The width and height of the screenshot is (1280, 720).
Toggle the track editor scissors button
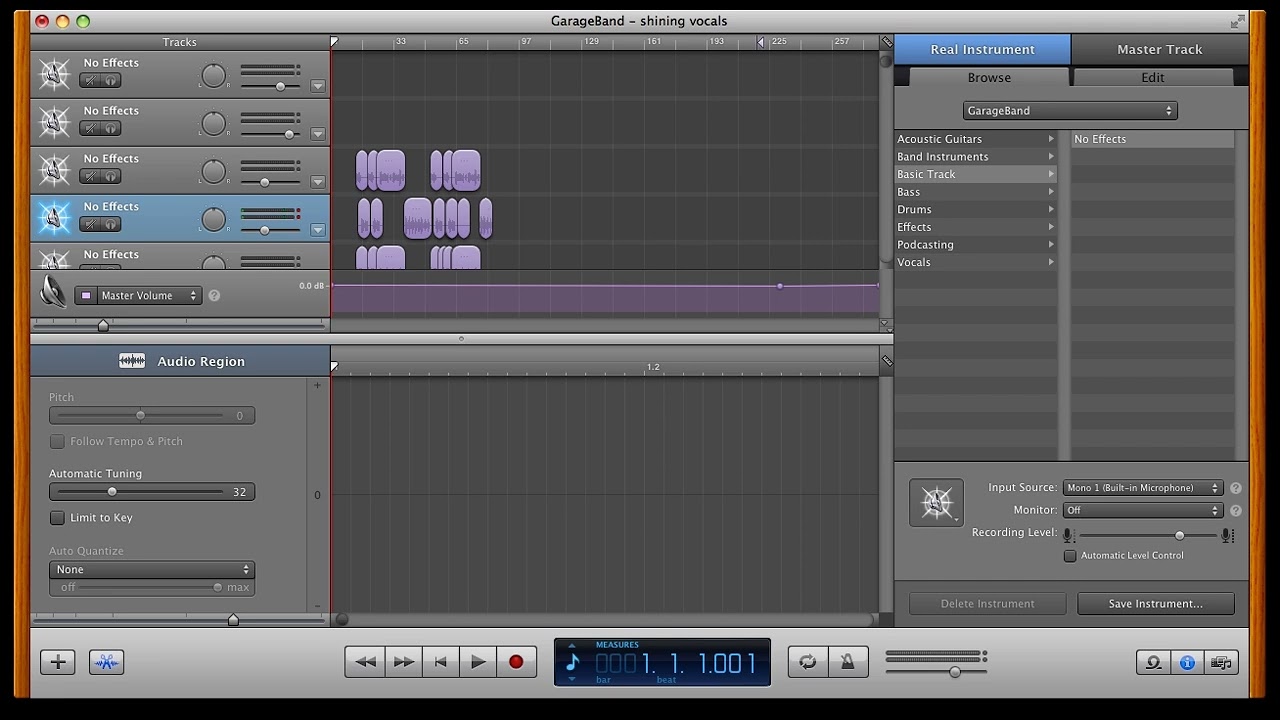pos(107,662)
